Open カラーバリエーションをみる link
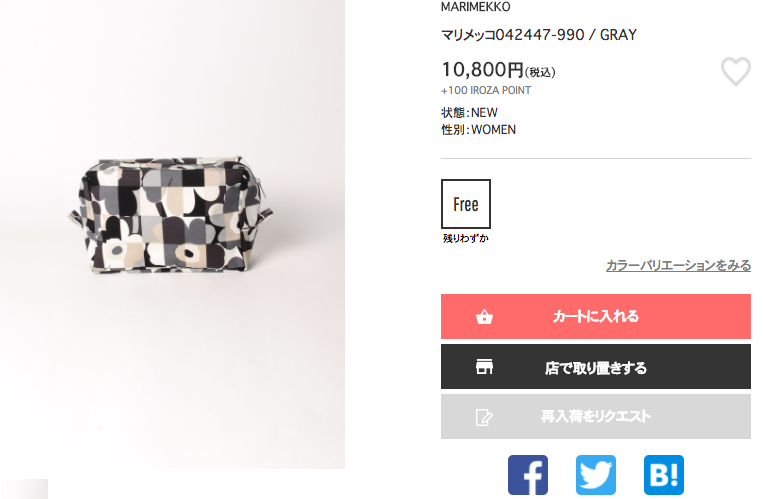This screenshot has height=499, width=763. tap(678, 265)
